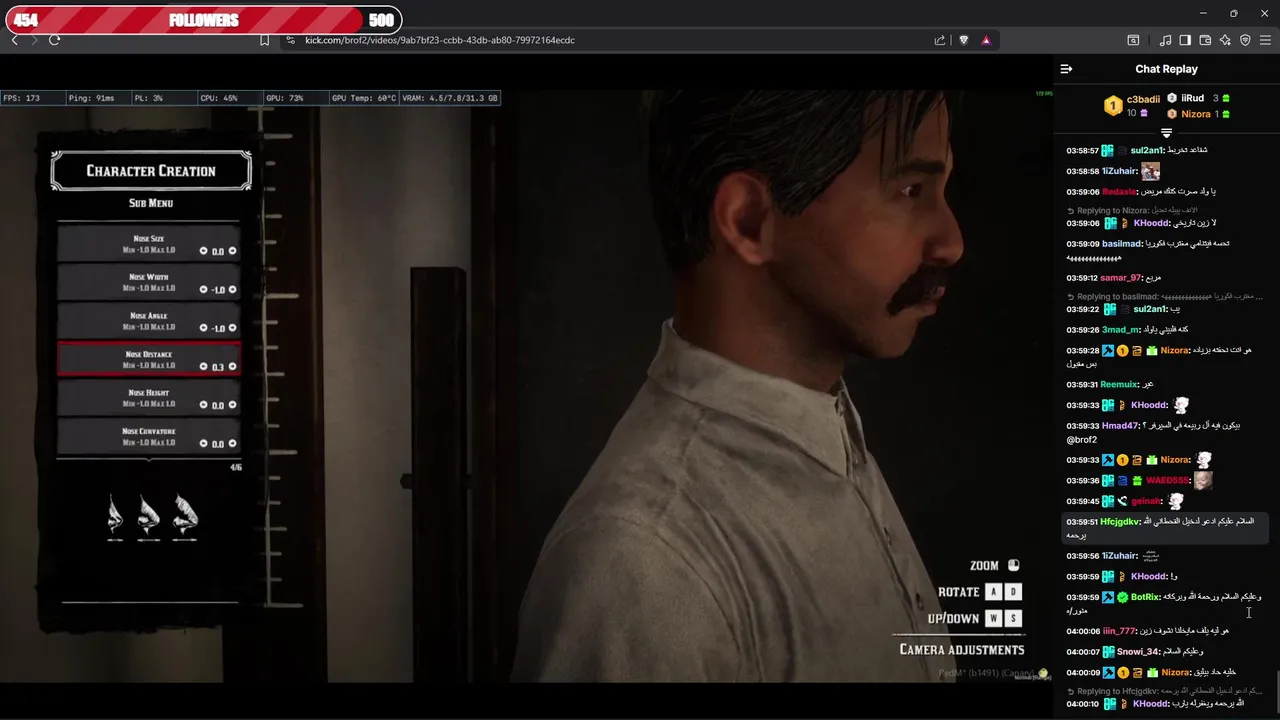Select the Nose Angle menu row
Viewport: 1280px width, 720px height.
[149, 321]
